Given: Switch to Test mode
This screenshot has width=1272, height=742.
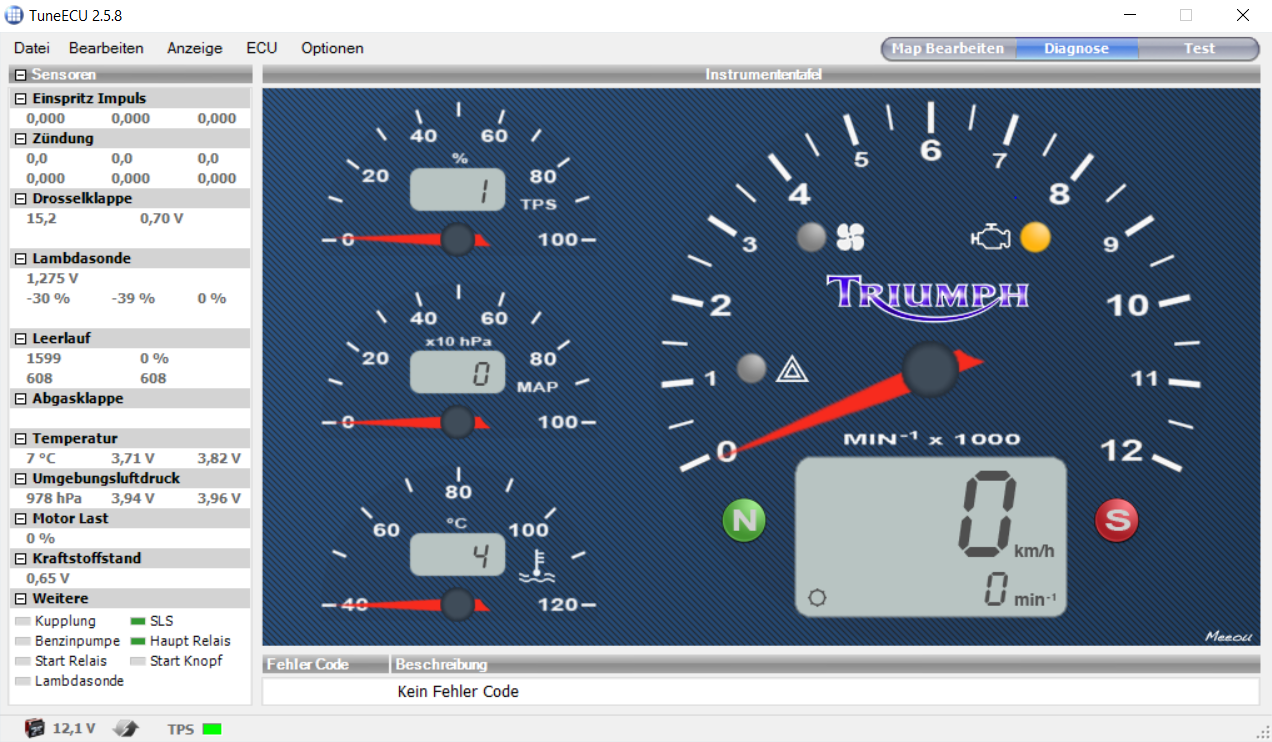Looking at the screenshot, I should coord(1199,48).
